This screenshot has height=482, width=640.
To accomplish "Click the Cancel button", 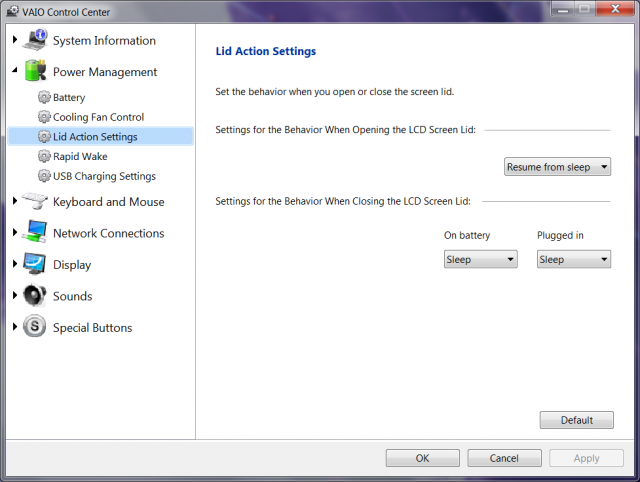I will (504, 458).
